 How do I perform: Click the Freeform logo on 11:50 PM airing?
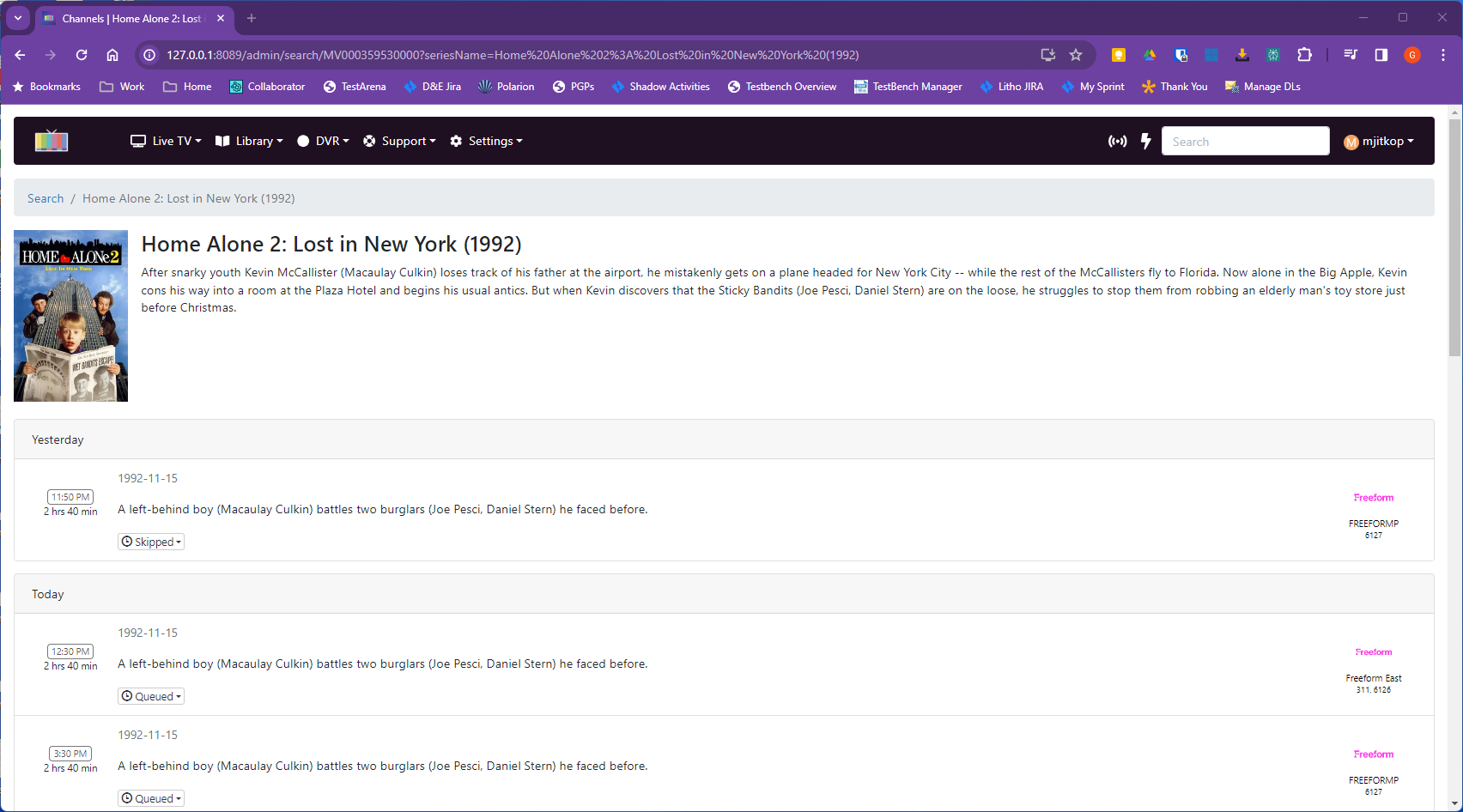point(1373,498)
